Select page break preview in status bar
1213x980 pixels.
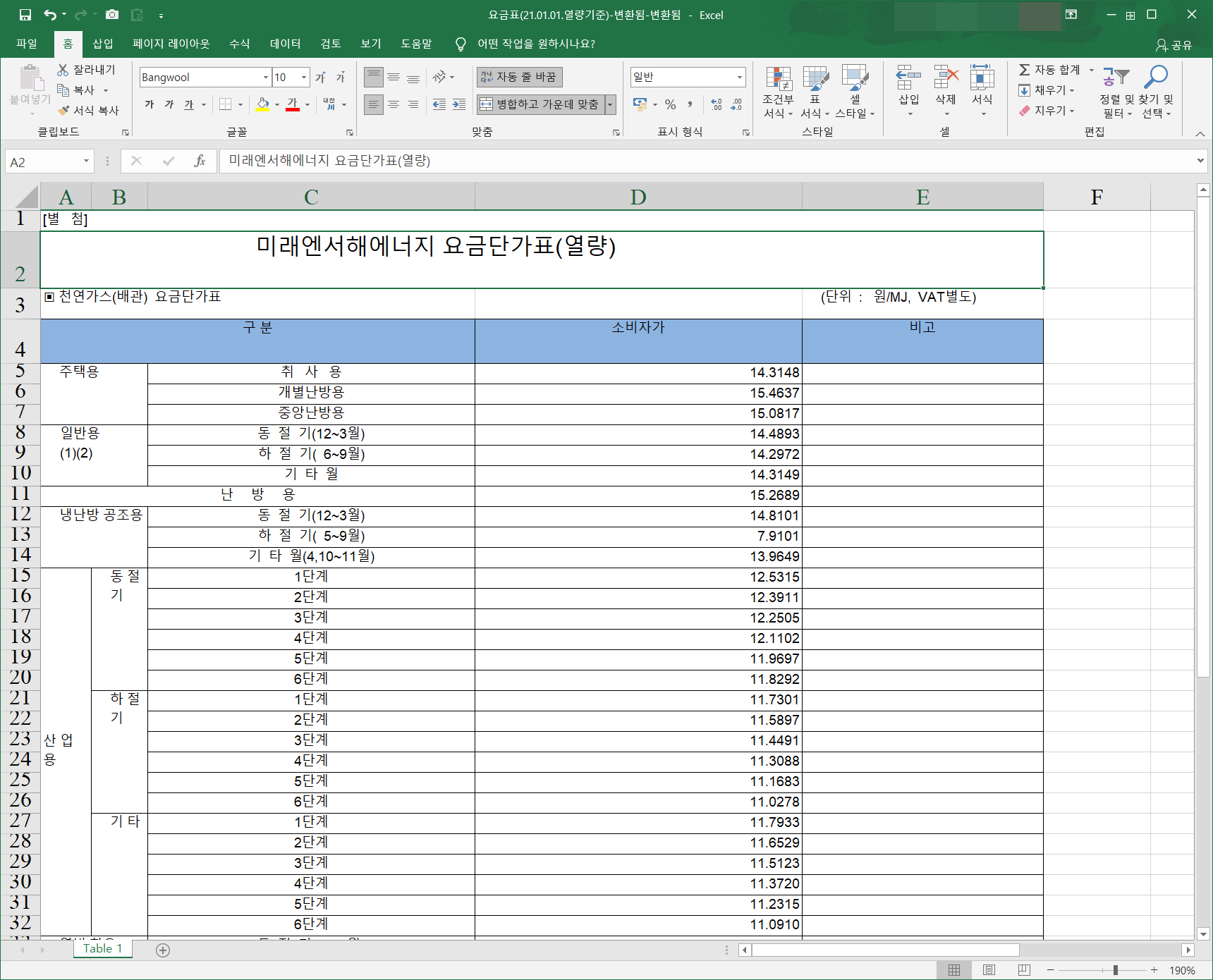1025,970
